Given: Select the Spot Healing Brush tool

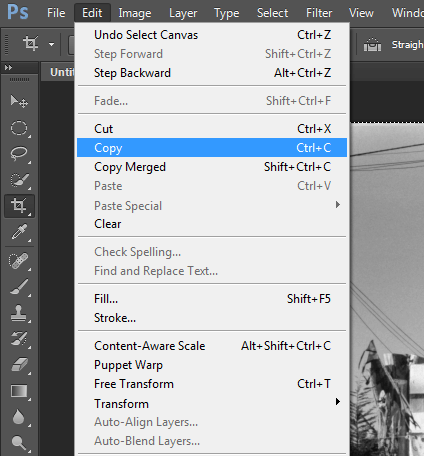Looking at the screenshot, I should (x=19, y=261).
